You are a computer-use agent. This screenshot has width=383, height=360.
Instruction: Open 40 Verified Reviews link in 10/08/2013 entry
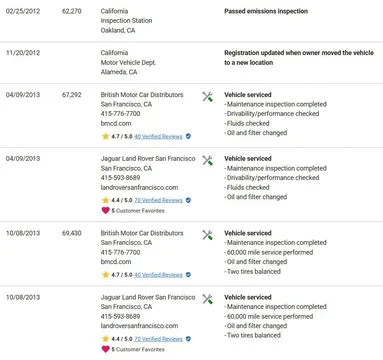158,275
